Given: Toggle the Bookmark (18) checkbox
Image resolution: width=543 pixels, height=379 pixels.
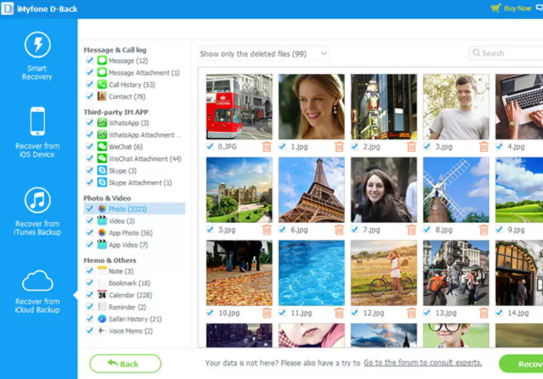Looking at the screenshot, I should pyautogui.click(x=90, y=283).
